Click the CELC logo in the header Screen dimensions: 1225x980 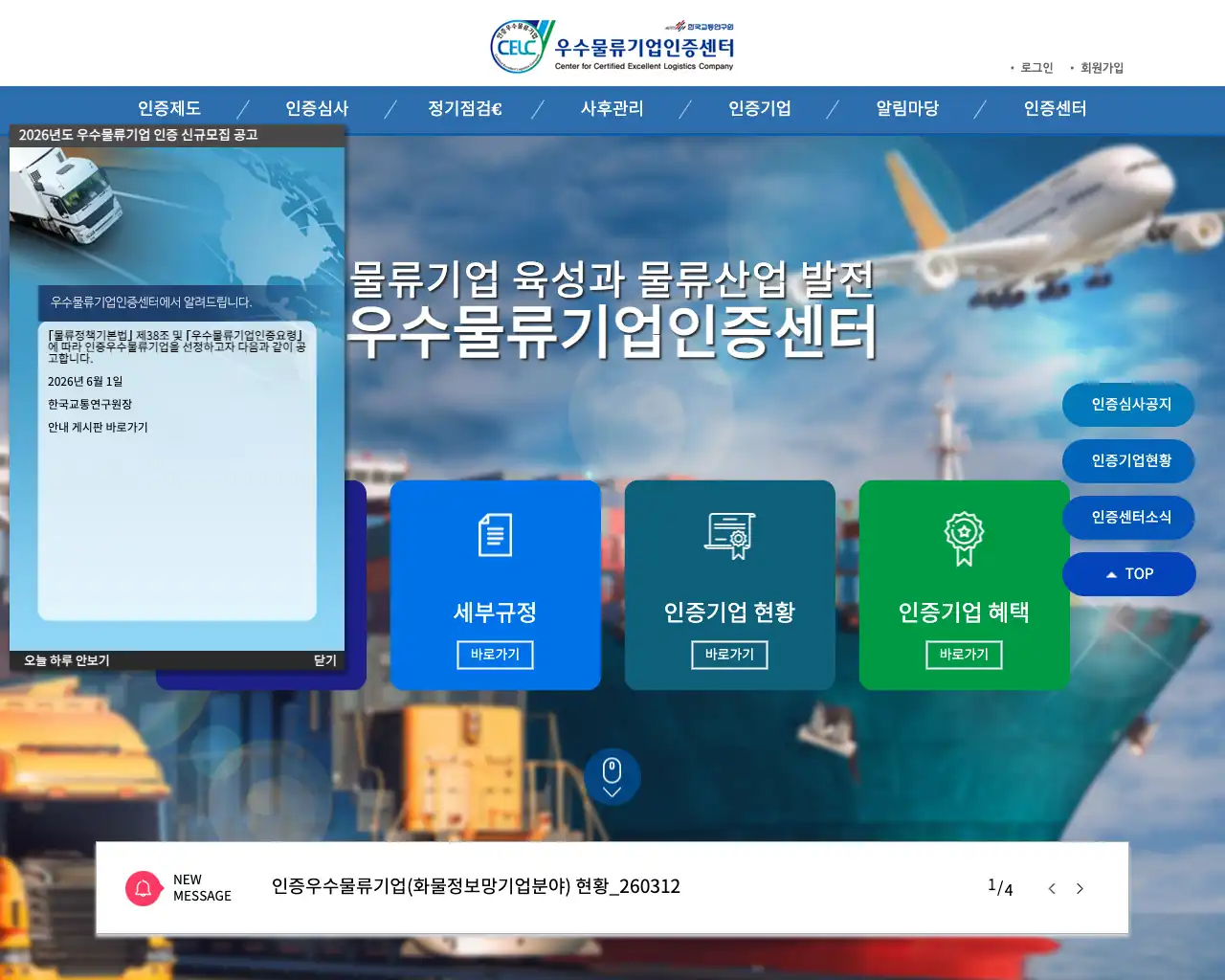[x=522, y=47]
